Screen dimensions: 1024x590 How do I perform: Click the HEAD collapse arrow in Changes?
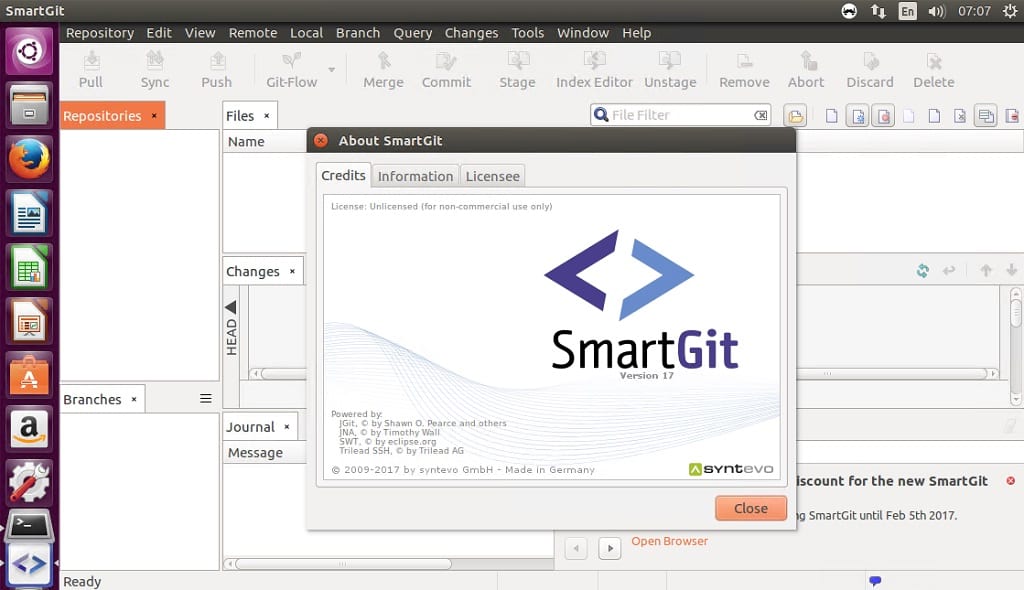coord(231,307)
